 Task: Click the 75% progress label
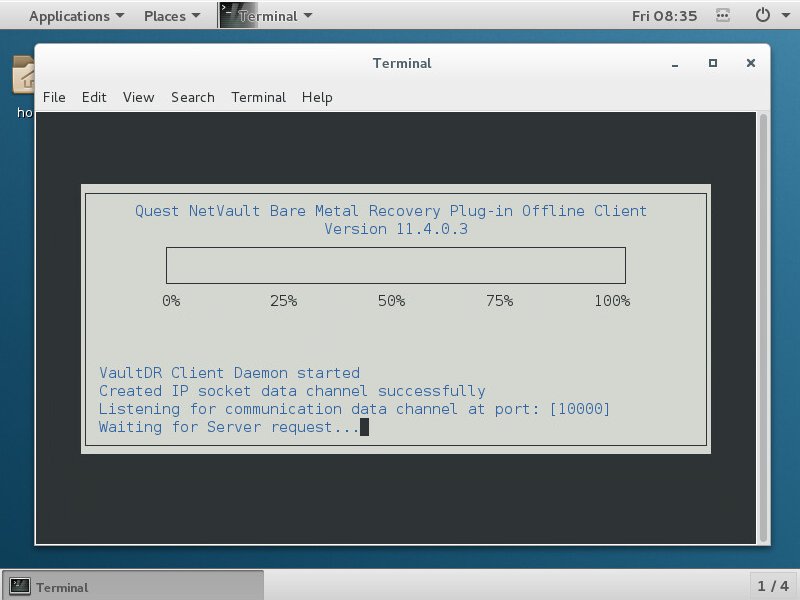coord(499,301)
